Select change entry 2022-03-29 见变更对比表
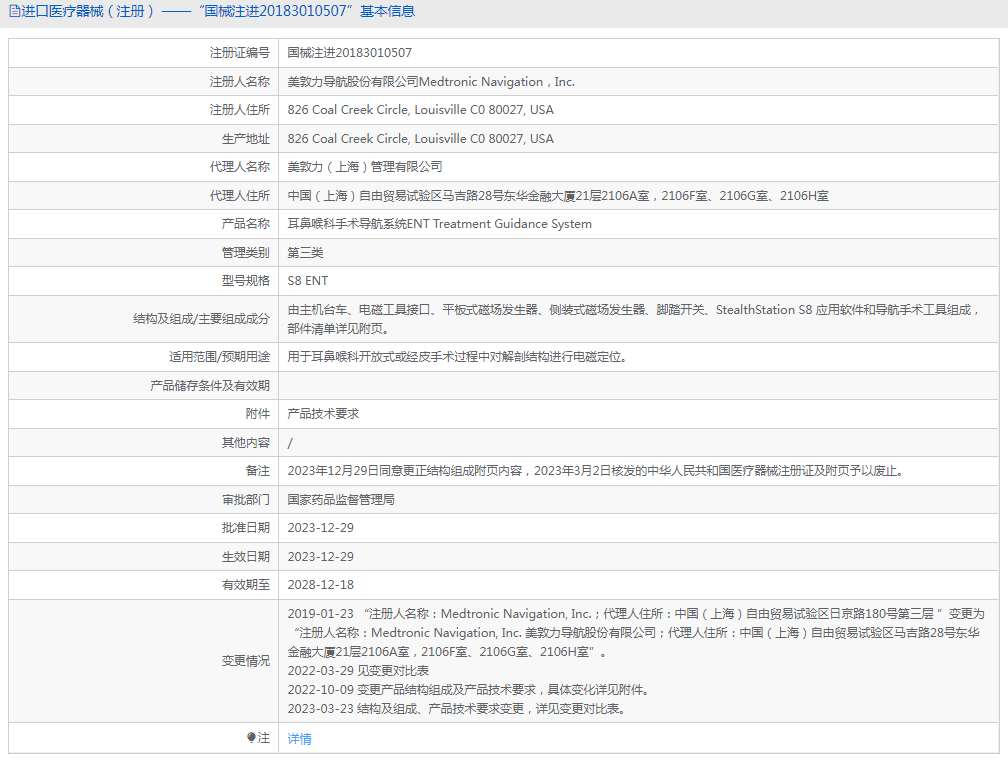This screenshot has width=1008, height=762. [358, 671]
